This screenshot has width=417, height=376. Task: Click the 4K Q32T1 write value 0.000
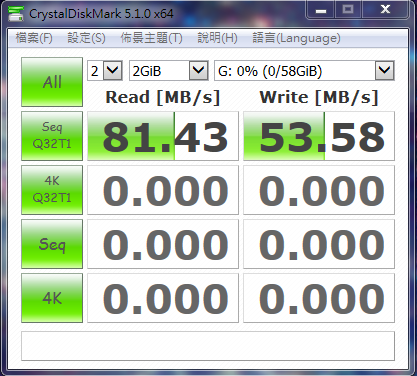319,190
